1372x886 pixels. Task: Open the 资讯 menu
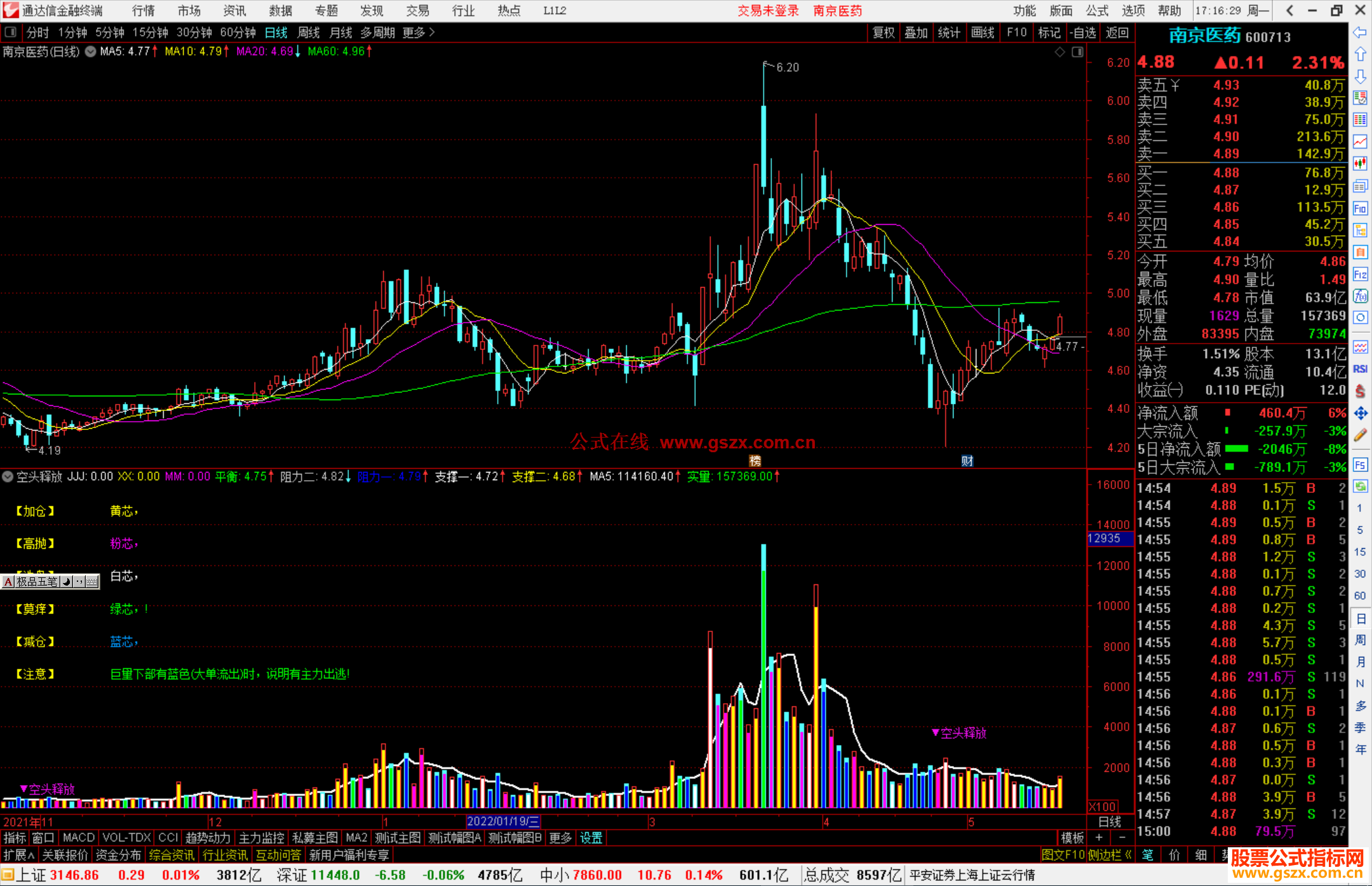(x=235, y=11)
